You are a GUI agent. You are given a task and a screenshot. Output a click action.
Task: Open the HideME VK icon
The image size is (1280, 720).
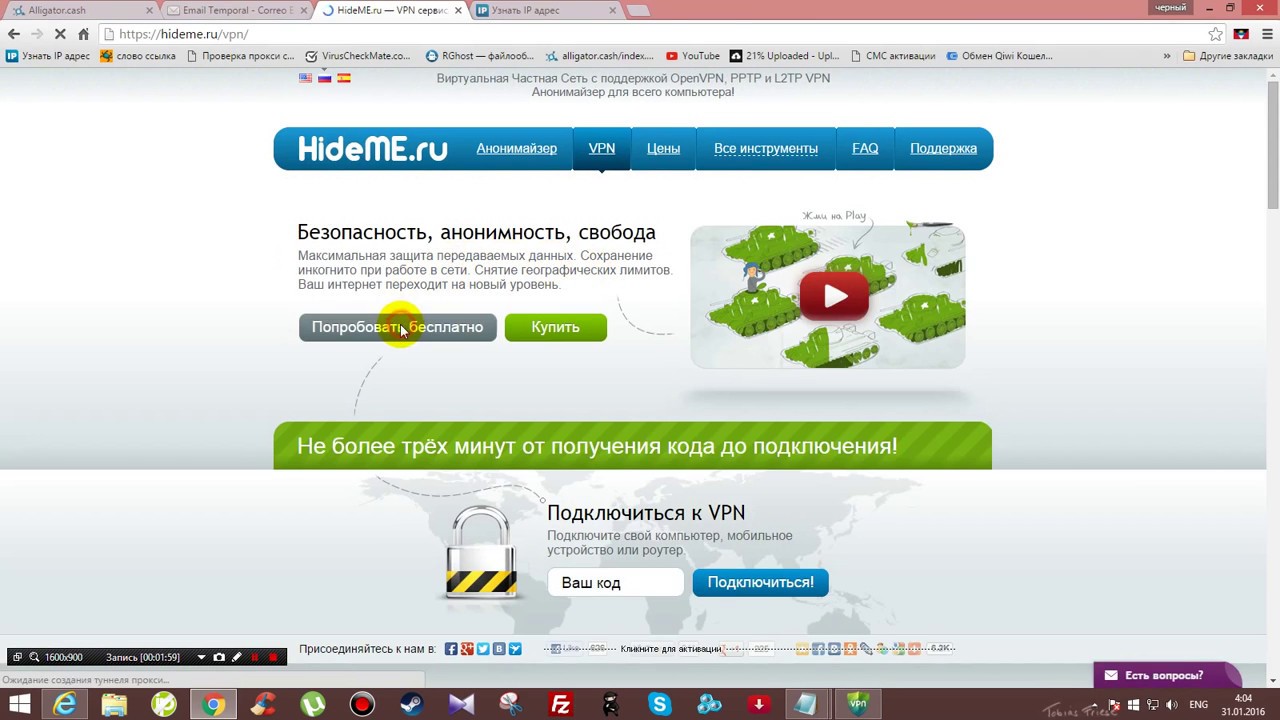499,649
